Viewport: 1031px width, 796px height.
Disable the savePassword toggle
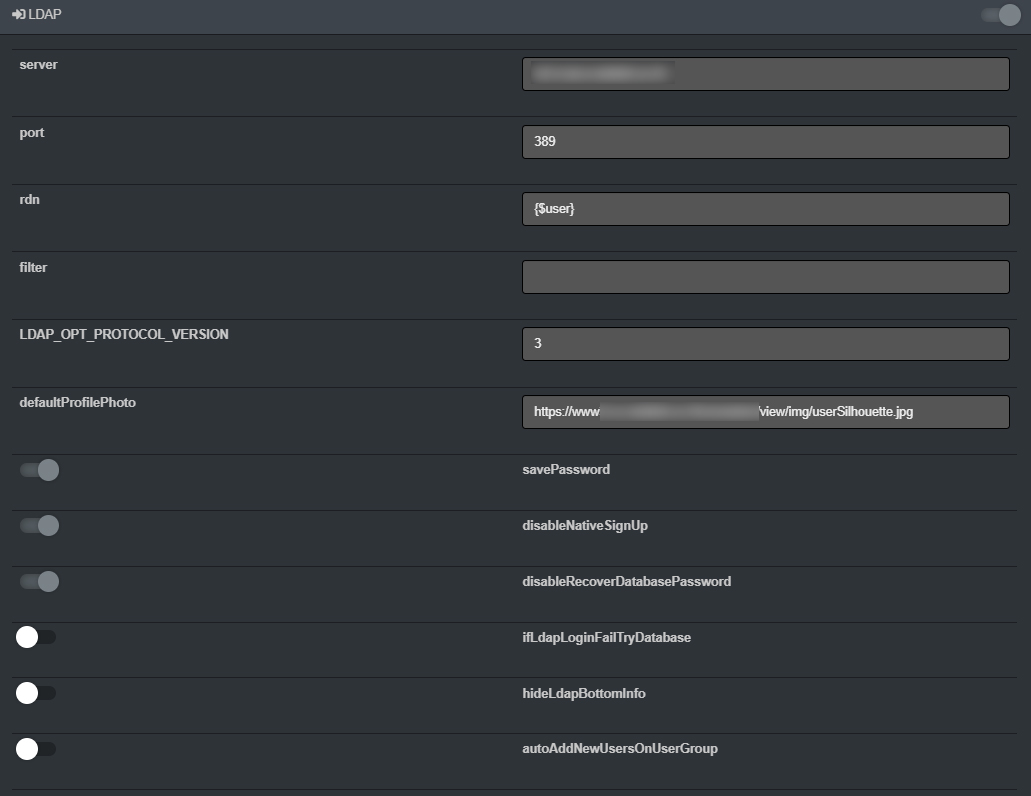pyautogui.click(x=38, y=469)
